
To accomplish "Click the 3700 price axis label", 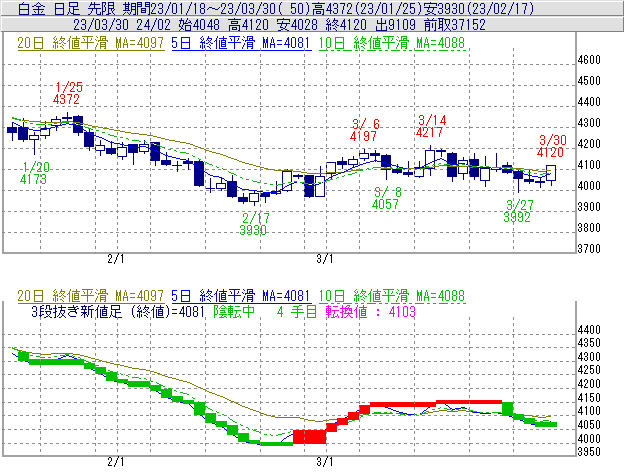I will tap(589, 249).
